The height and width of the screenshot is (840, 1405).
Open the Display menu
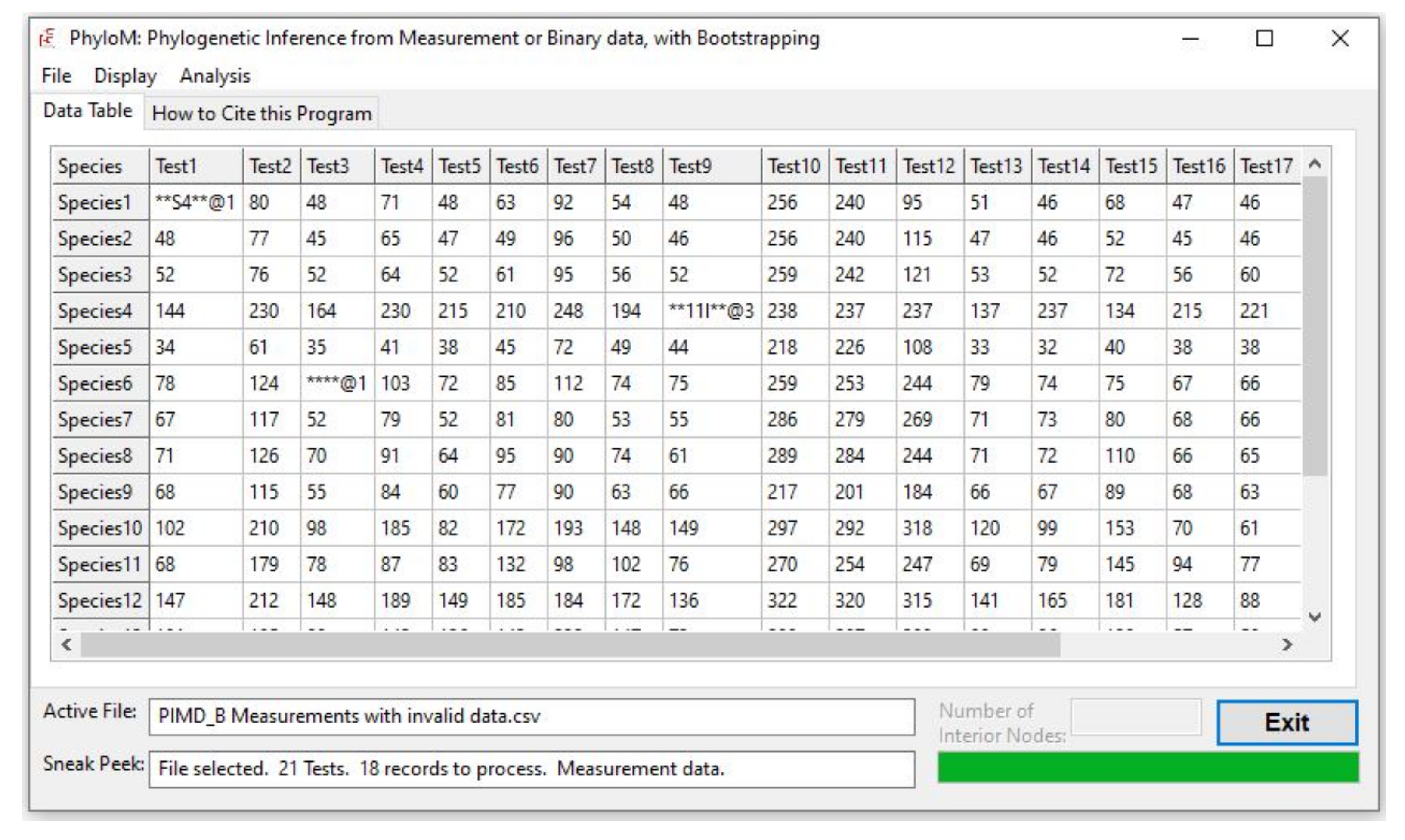[125, 76]
